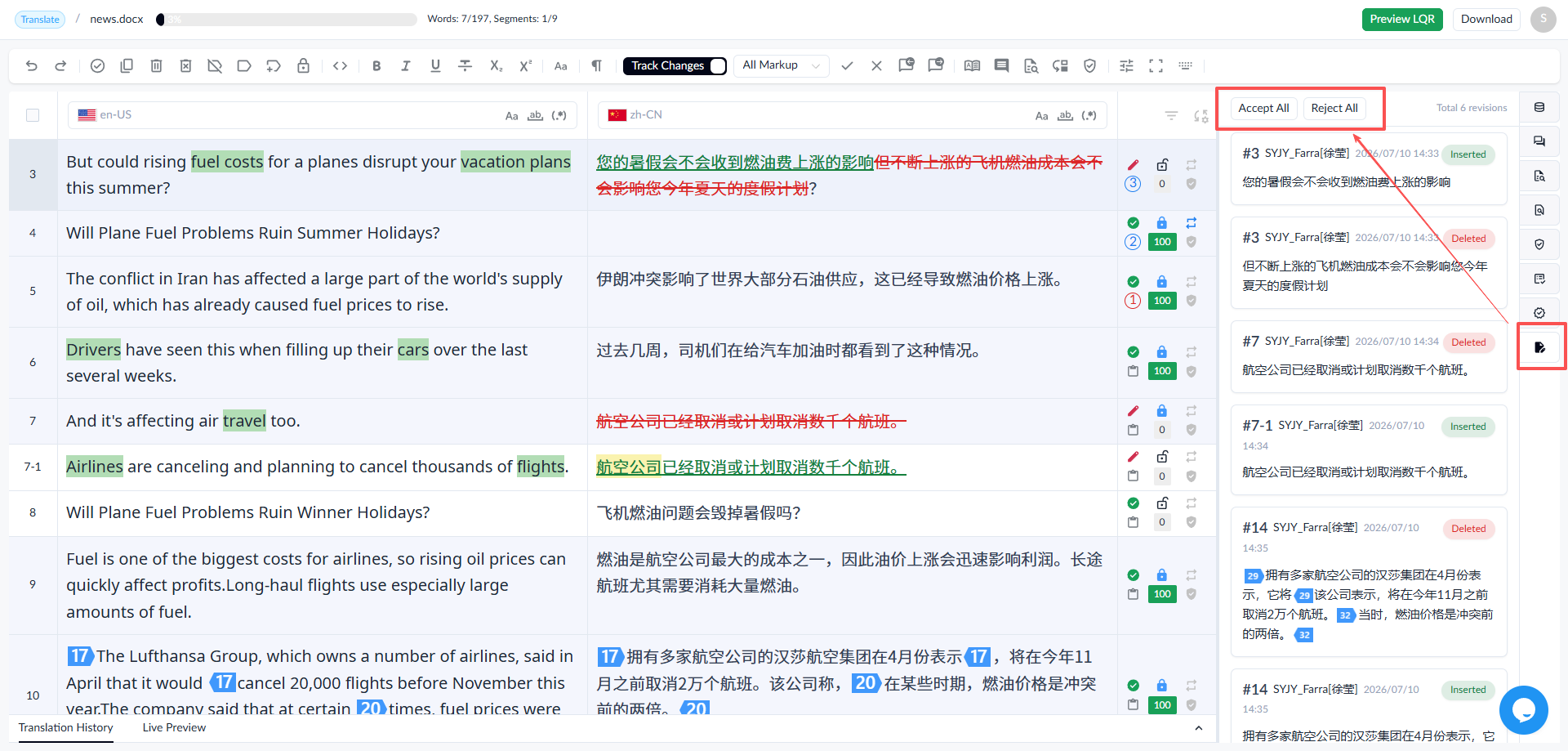Click the translation progress bar
The image size is (1568, 751).
[x=286, y=19]
